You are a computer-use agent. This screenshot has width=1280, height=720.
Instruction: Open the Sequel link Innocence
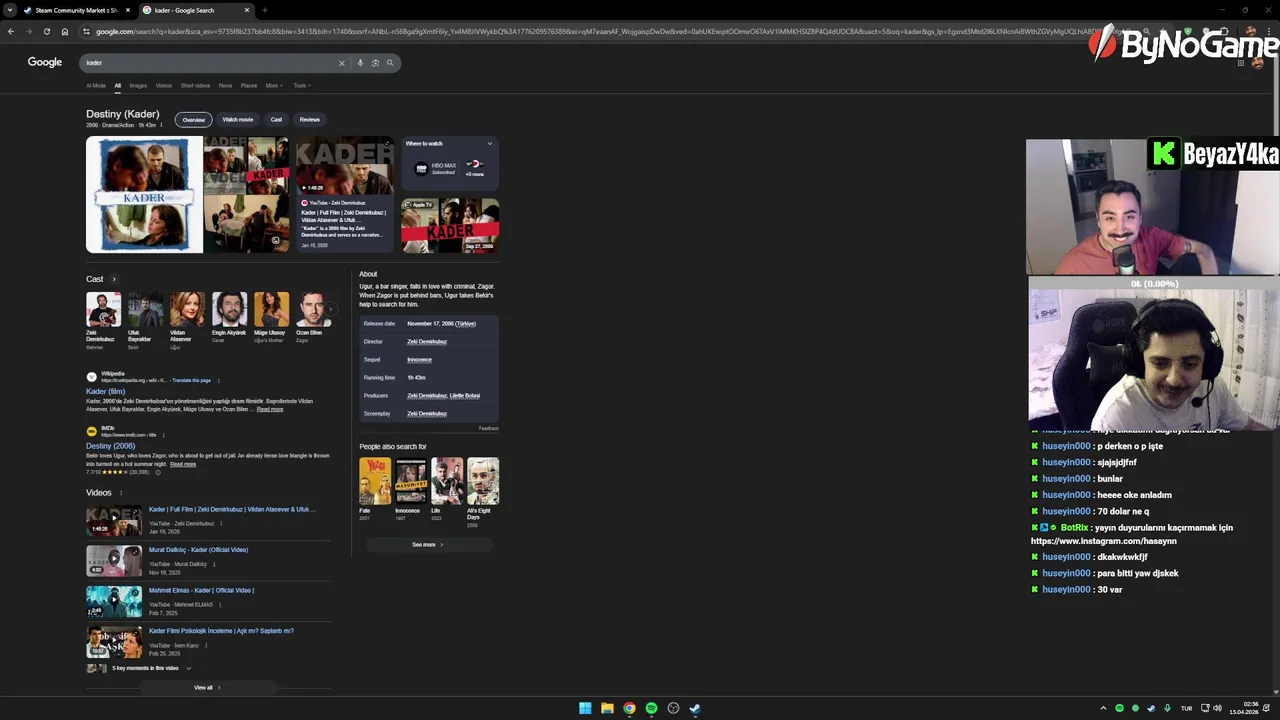coord(420,360)
